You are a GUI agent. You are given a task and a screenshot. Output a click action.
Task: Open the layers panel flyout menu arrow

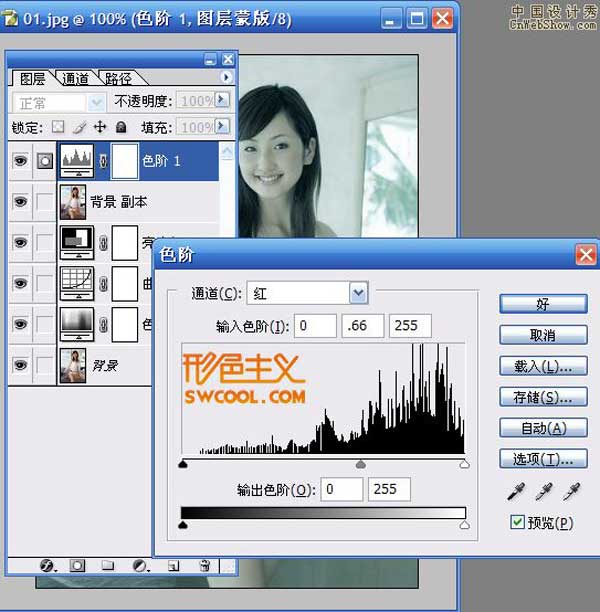tap(226, 77)
